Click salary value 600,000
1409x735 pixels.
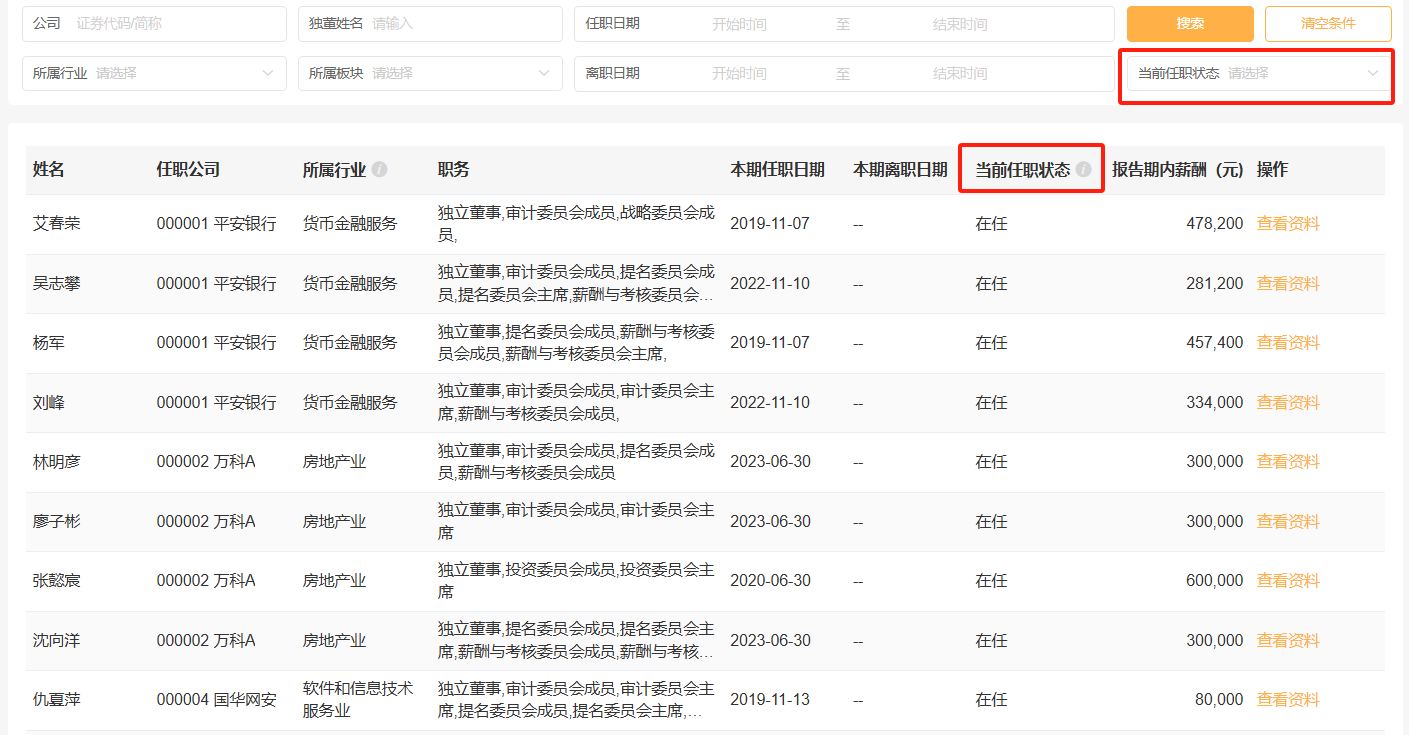1215,581
